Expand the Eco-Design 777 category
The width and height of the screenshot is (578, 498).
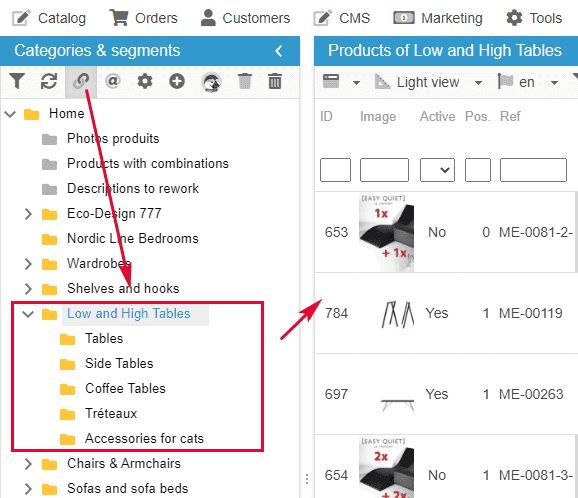coord(28,214)
